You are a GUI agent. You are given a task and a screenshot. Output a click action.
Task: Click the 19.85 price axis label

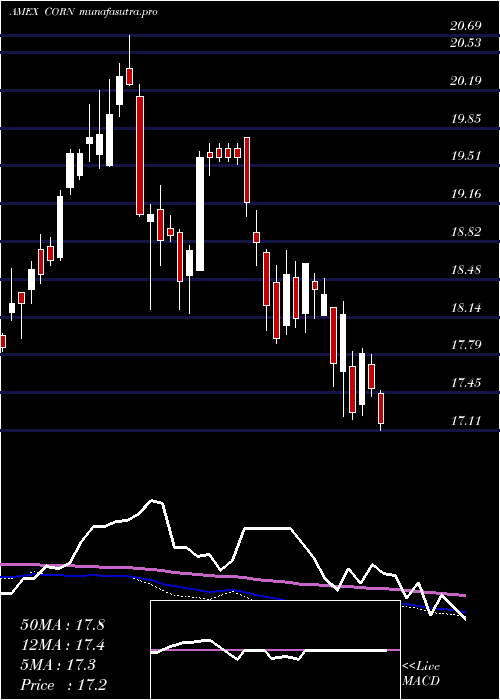pyautogui.click(x=466, y=119)
